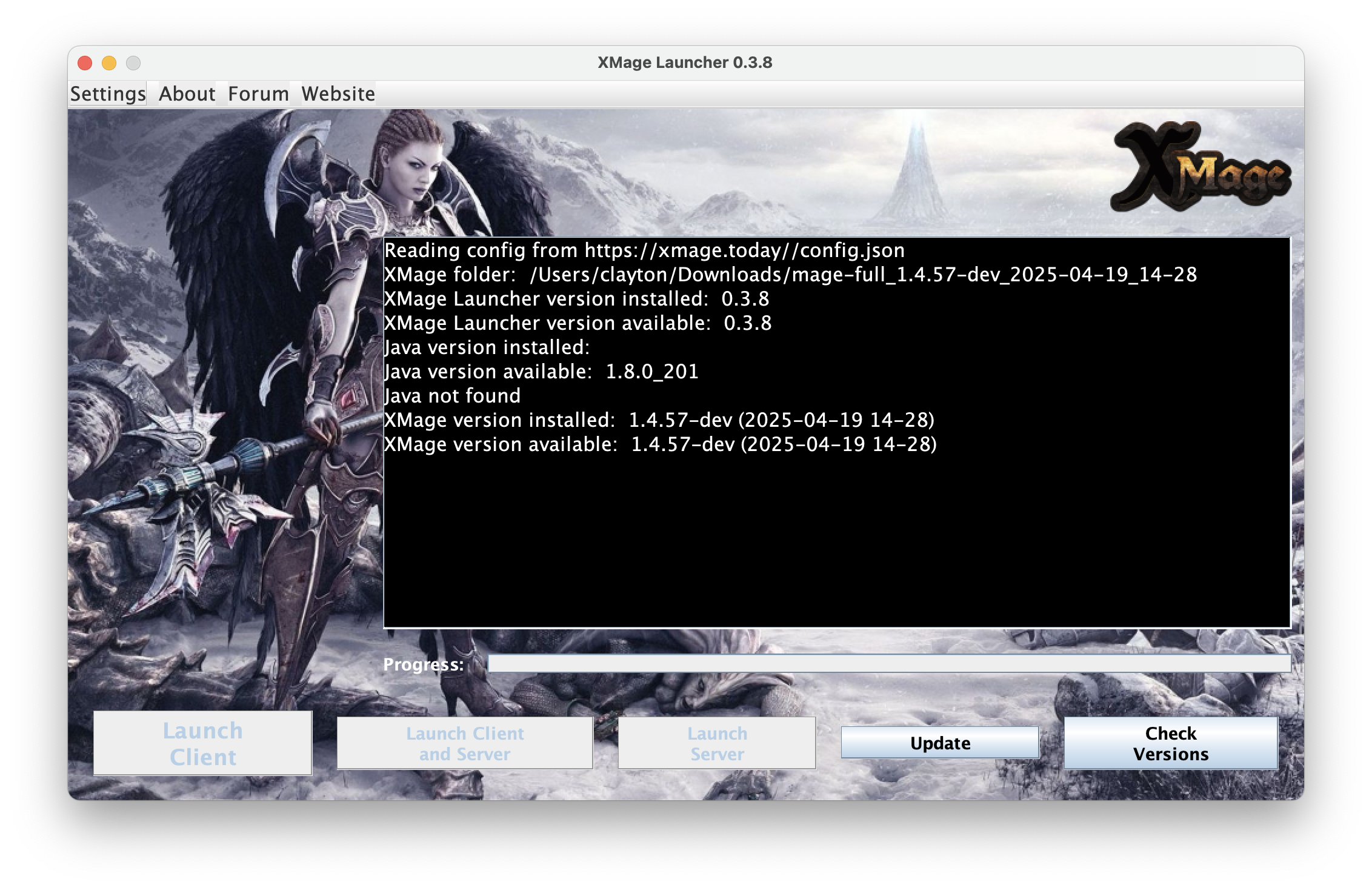Open the Settings menu
Viewport: 1372px width, 890px height.
pyautogui.click(x=108, y=94)
